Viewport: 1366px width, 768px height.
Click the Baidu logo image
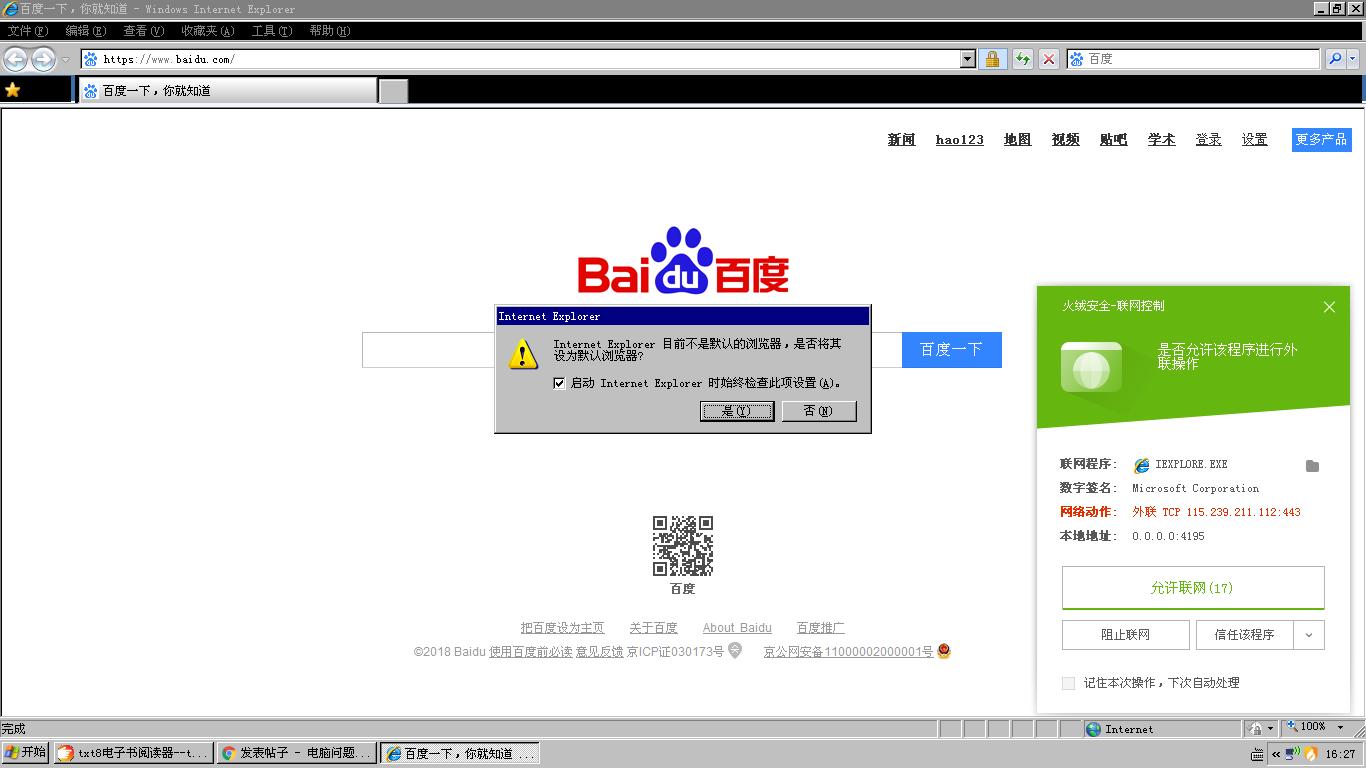coord(684,261)
